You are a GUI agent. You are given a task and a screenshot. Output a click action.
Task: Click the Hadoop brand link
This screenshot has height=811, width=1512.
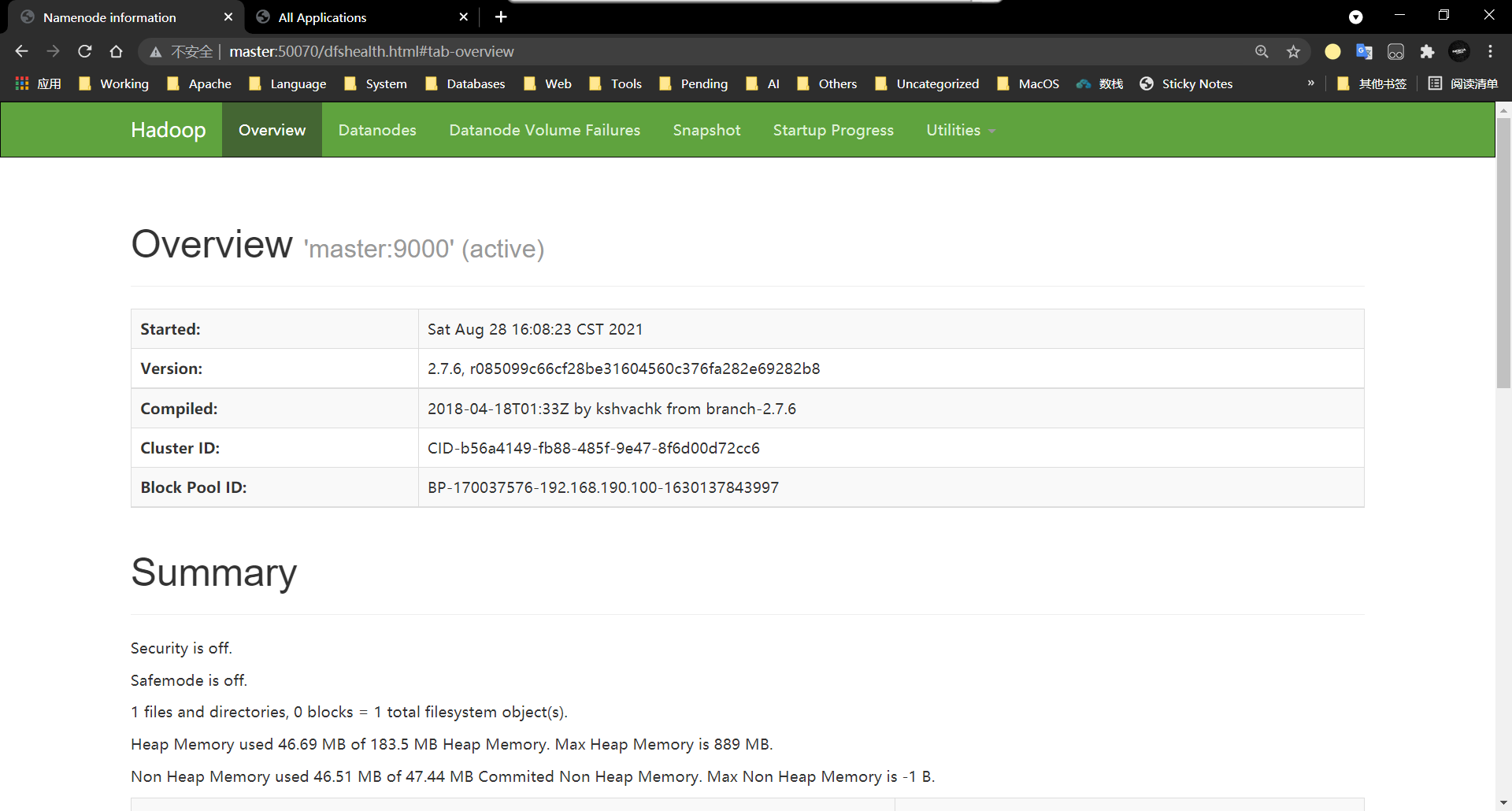(x=169, y=130)
